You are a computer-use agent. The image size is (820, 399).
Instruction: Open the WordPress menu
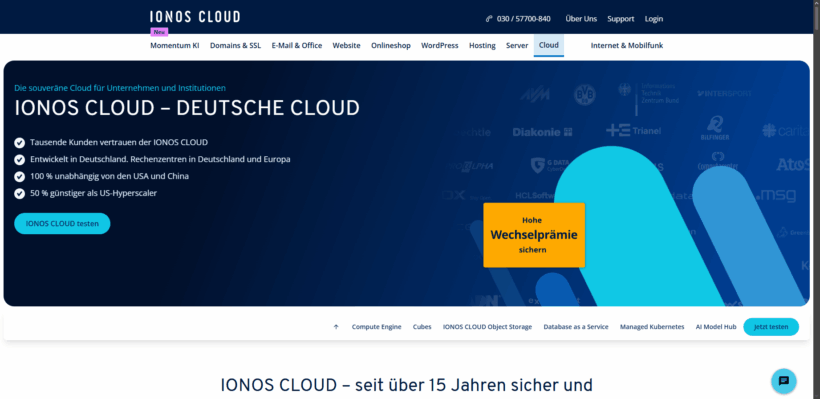click(x=440, y=45)
